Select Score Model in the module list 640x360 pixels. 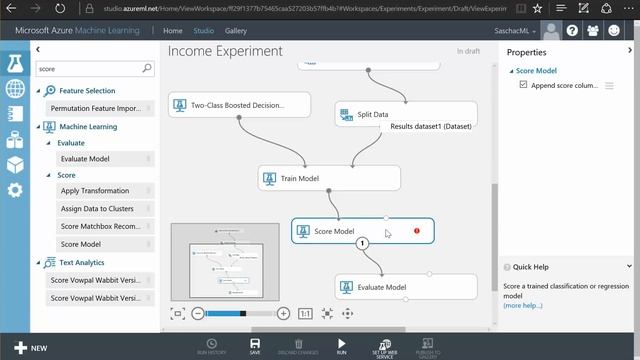105,244
